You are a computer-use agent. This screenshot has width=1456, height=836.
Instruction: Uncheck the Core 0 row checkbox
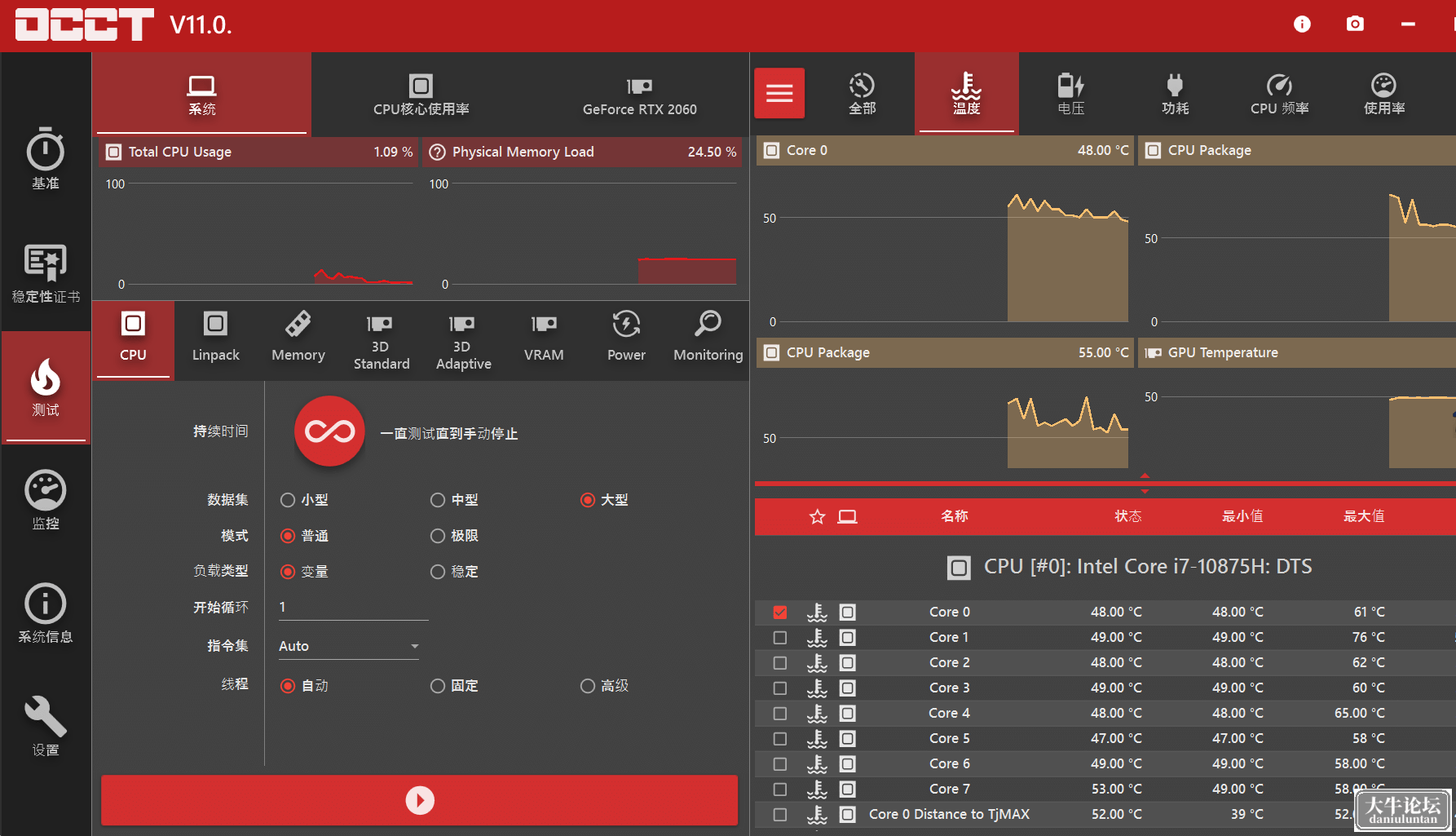coord(780,613)
